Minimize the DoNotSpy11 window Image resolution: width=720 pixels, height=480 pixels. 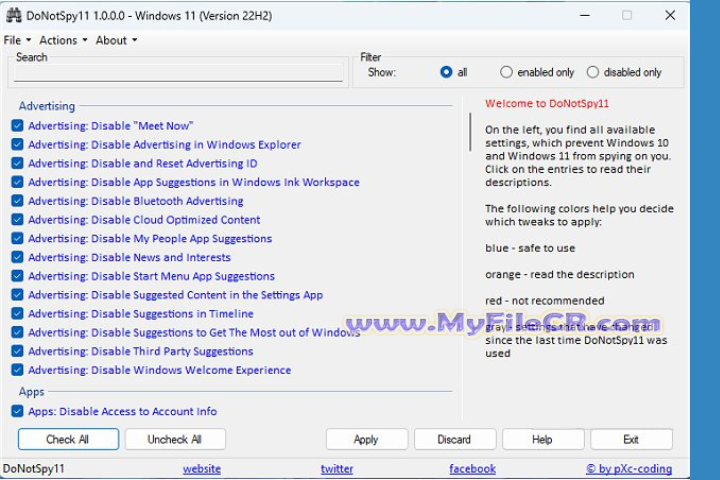click(585, 15)
